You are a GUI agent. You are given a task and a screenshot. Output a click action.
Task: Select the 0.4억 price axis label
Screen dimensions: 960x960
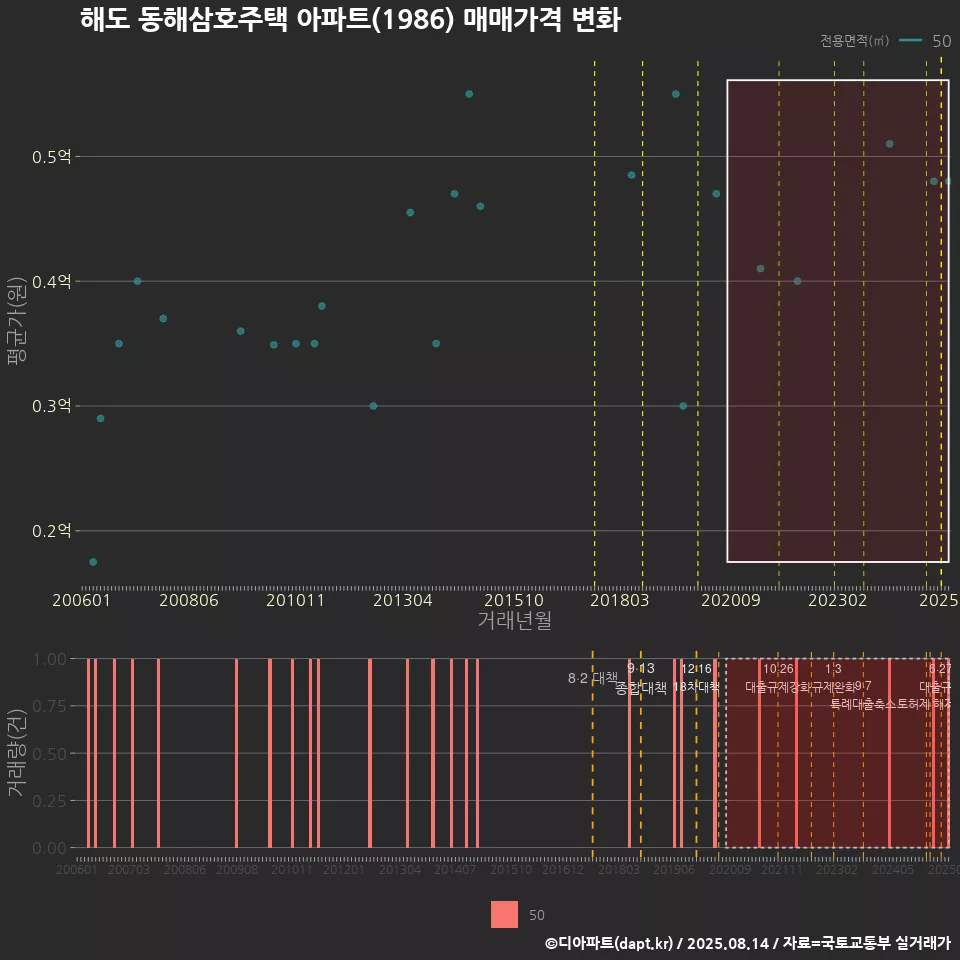tap(51, 282)
